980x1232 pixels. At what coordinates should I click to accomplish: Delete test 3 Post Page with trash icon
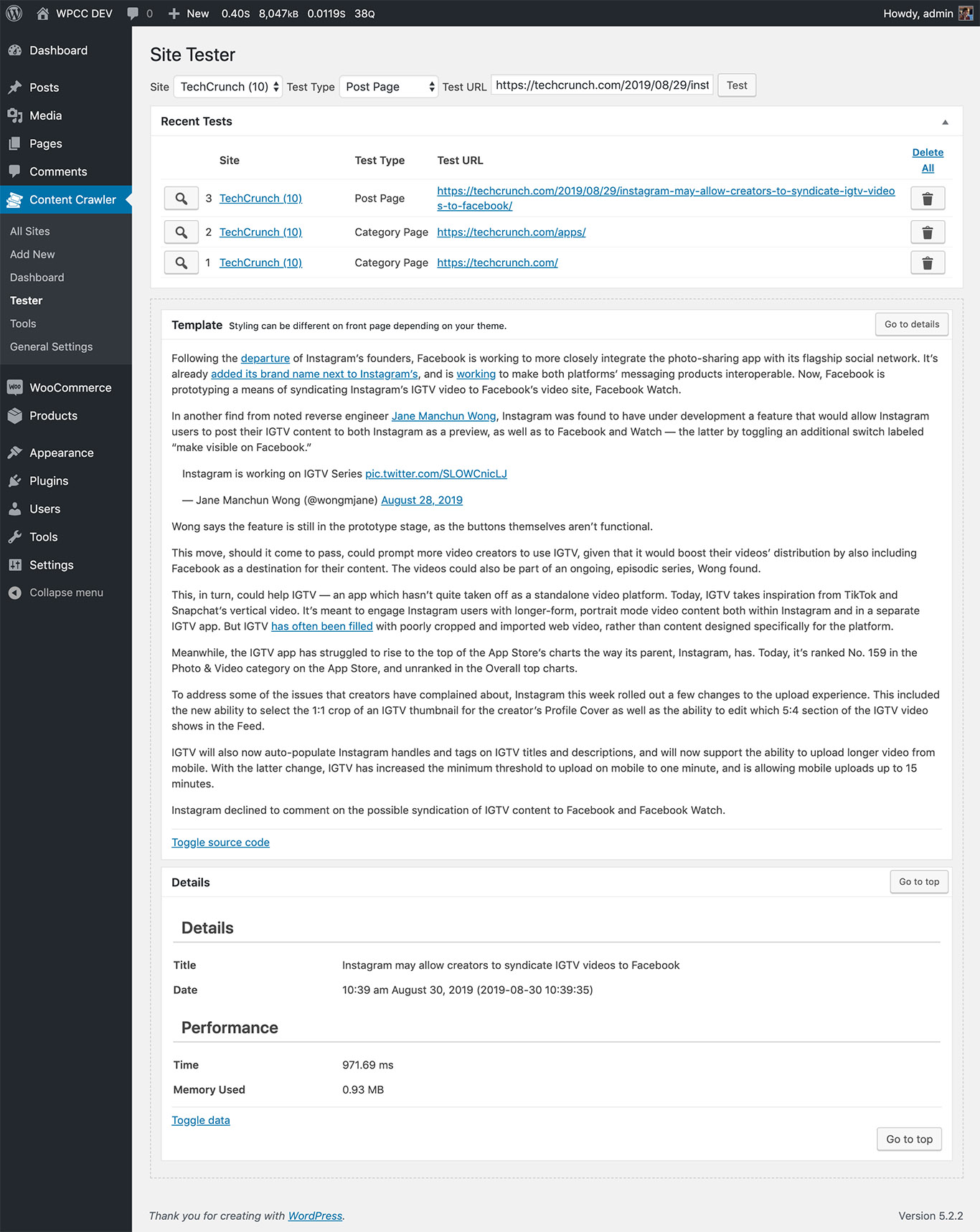point(928,198)
